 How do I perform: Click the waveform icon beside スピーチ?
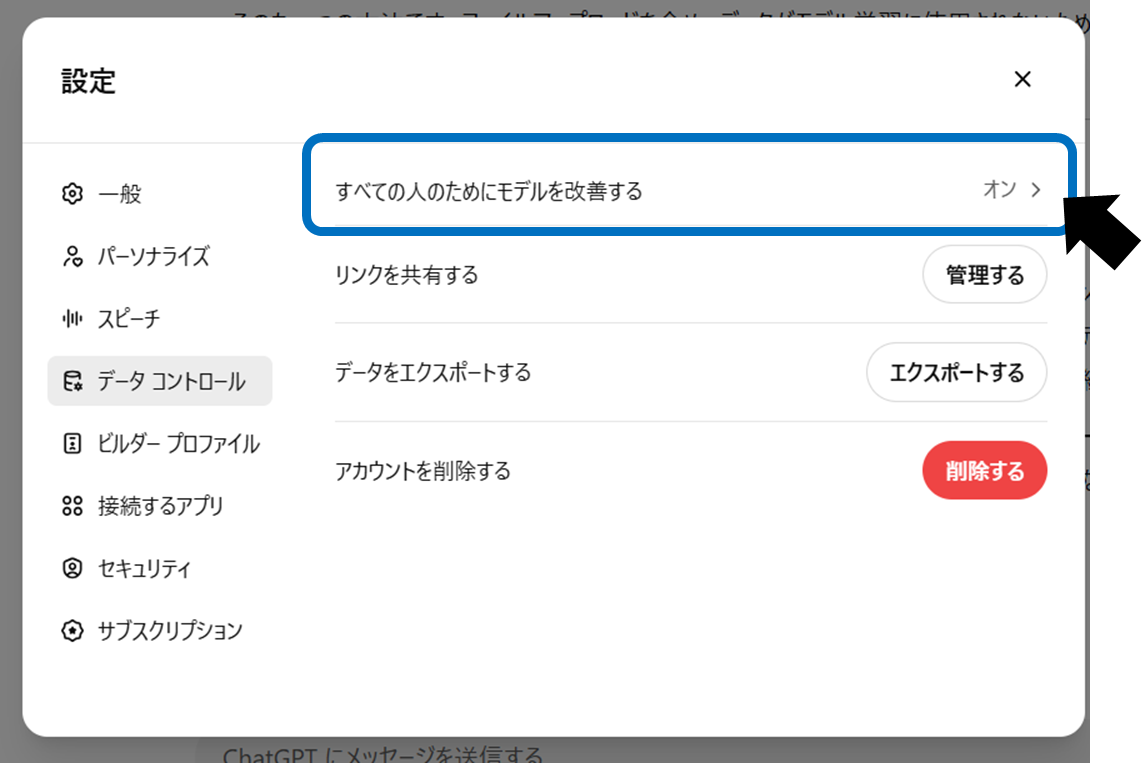coord(72,319)
